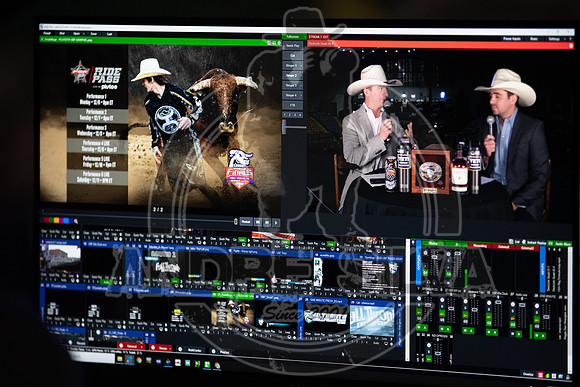Image resolution: width=580 pixels, height=387 pixels.
Task: Select the blue All Throttle input thumbnail
Action: coord(372,321)
